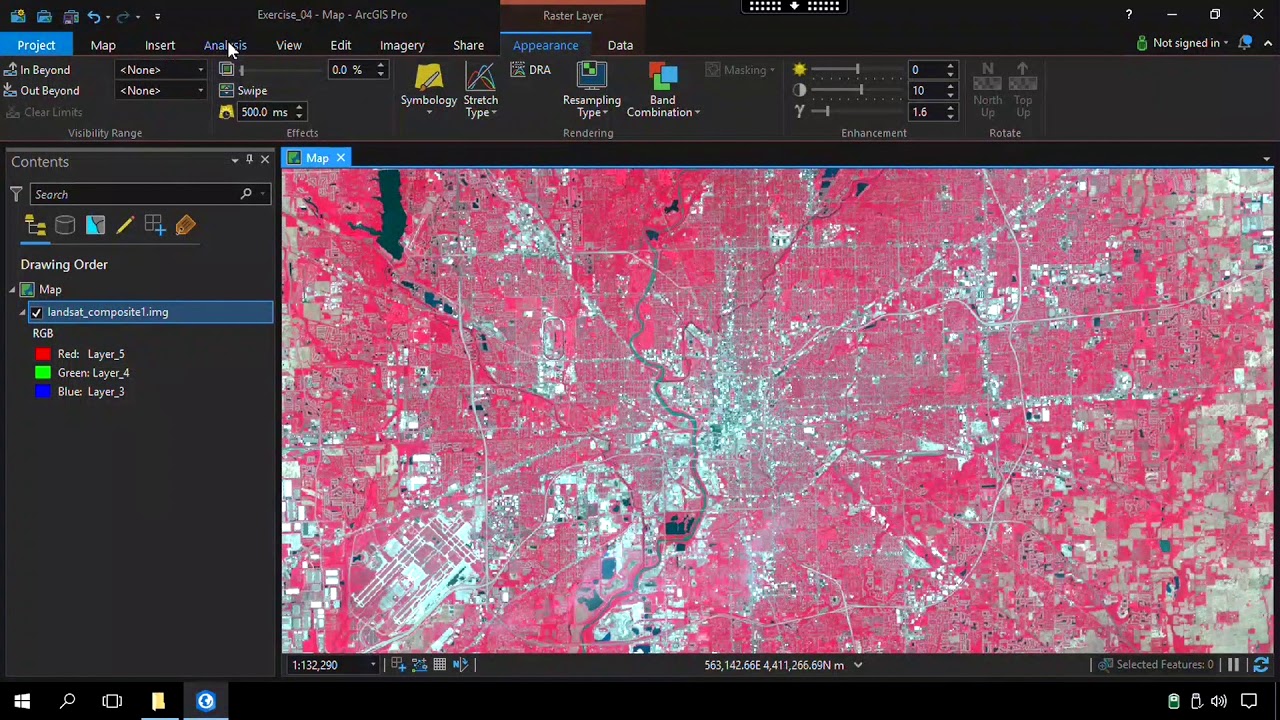Open the Contents pane options arrow

pos(235,160)
